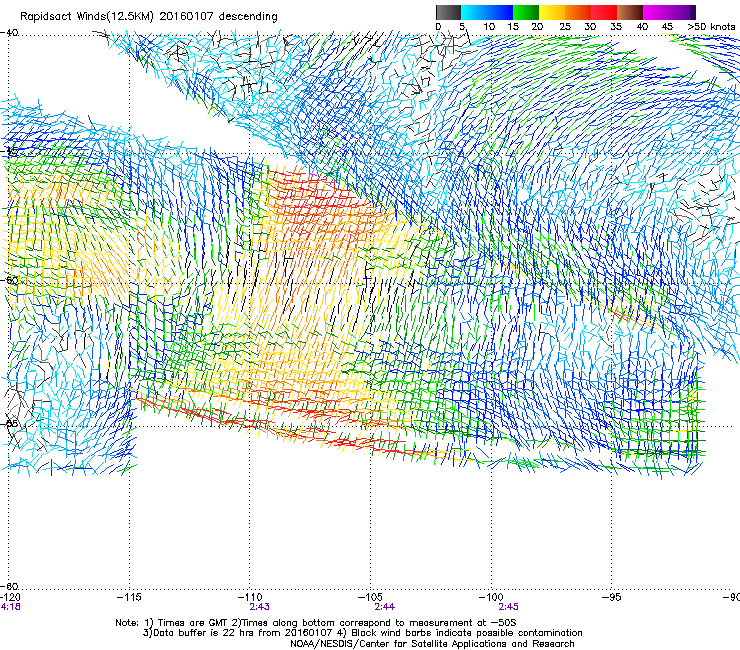The height and width of the screenshot is (650, 740).
Task: Click the -40 latitude axis label
Action: point(10,33)
